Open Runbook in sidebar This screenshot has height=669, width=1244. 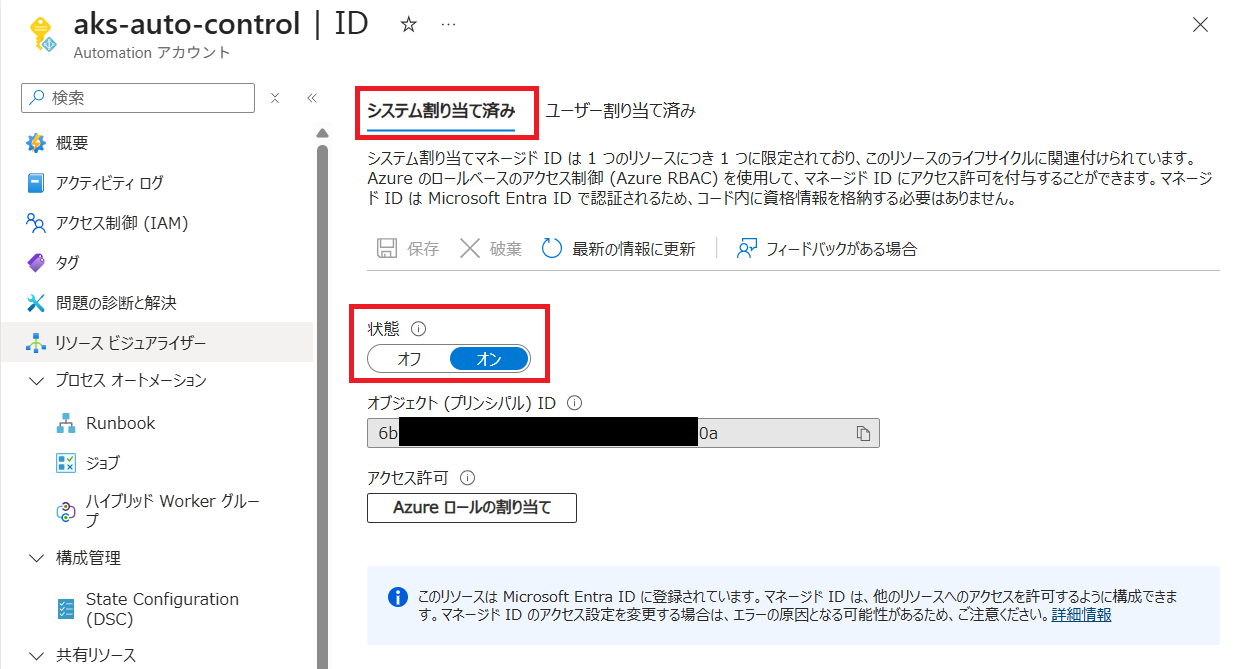pyautogui.click(x=120, y=423)
